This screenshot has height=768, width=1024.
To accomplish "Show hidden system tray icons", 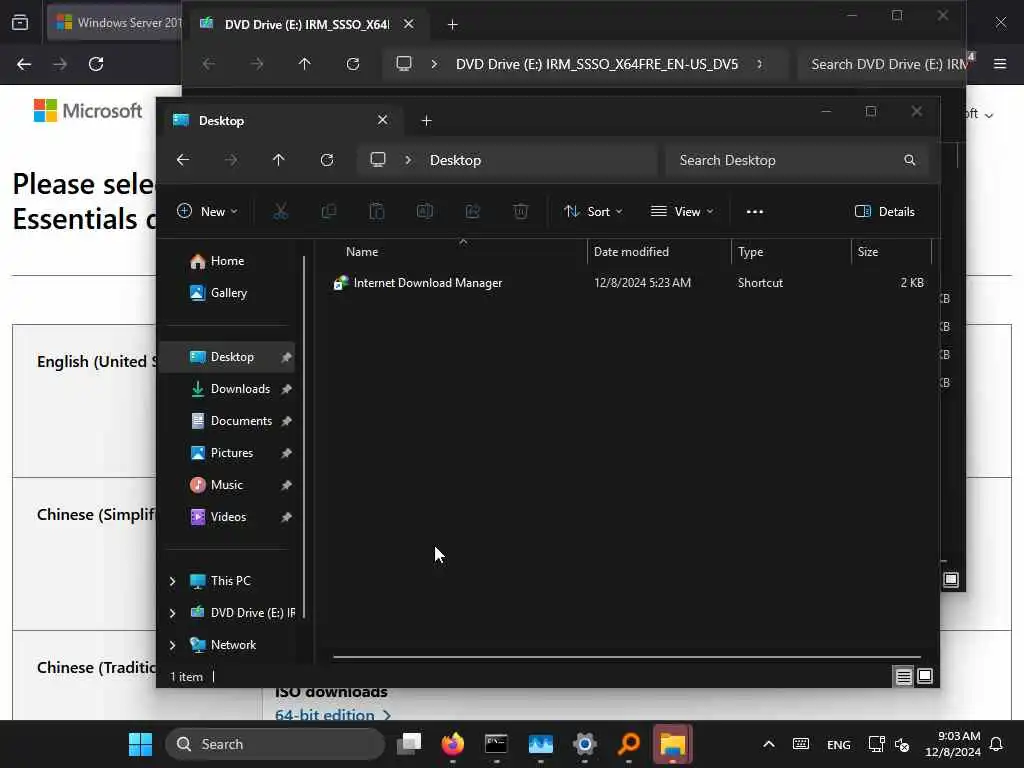I will 769,744.
